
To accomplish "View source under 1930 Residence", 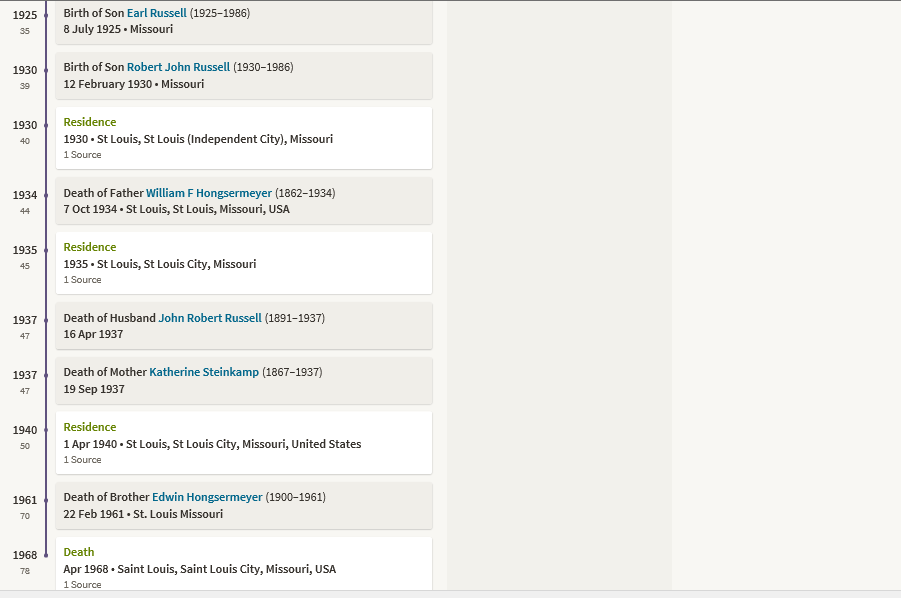I will coord(82,155).
